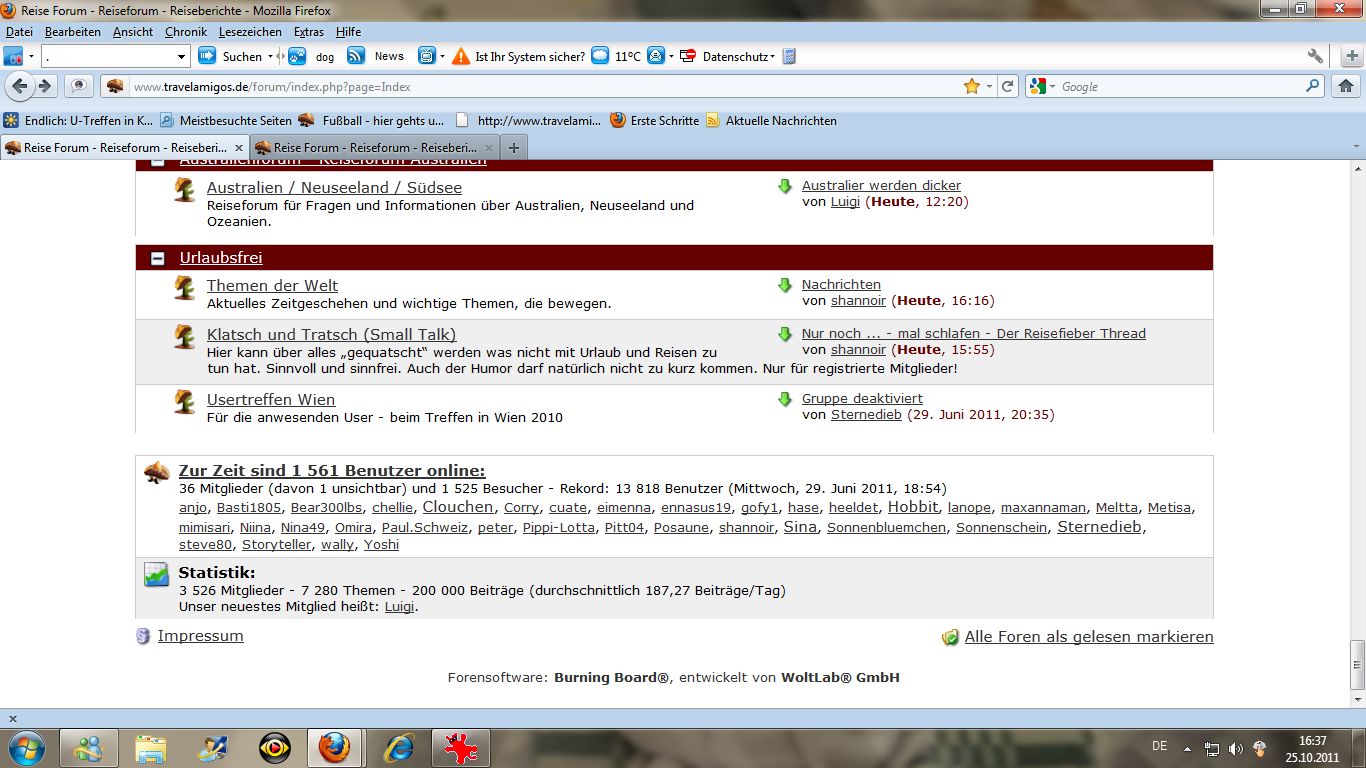Click the 11°C weather toolbar icon
The image size is (1366, 768).
[600, 56]
